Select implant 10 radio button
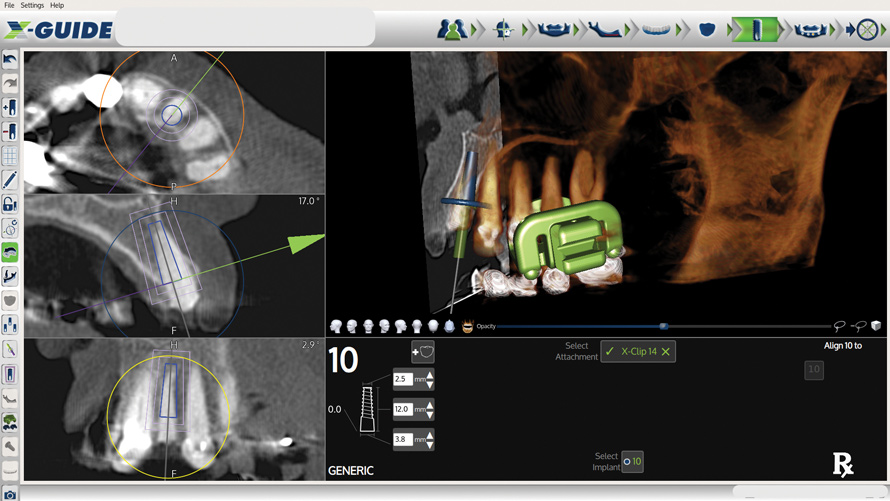890x501 pixels. coord(627,462)
